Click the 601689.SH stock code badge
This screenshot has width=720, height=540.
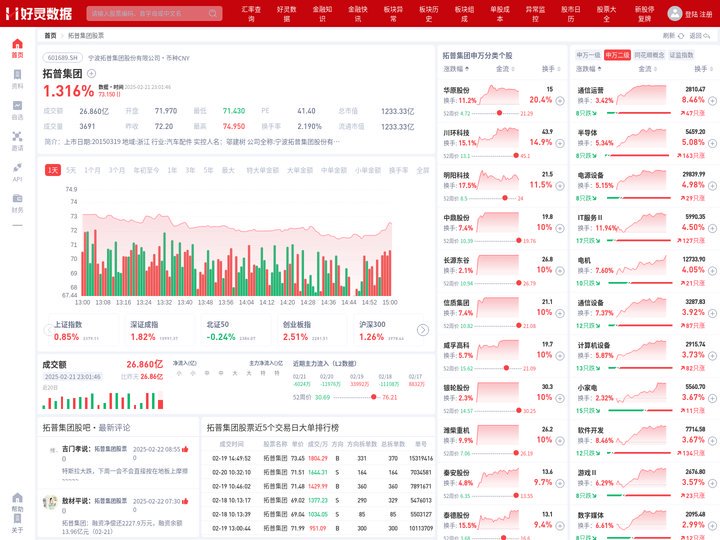point(62,58)
